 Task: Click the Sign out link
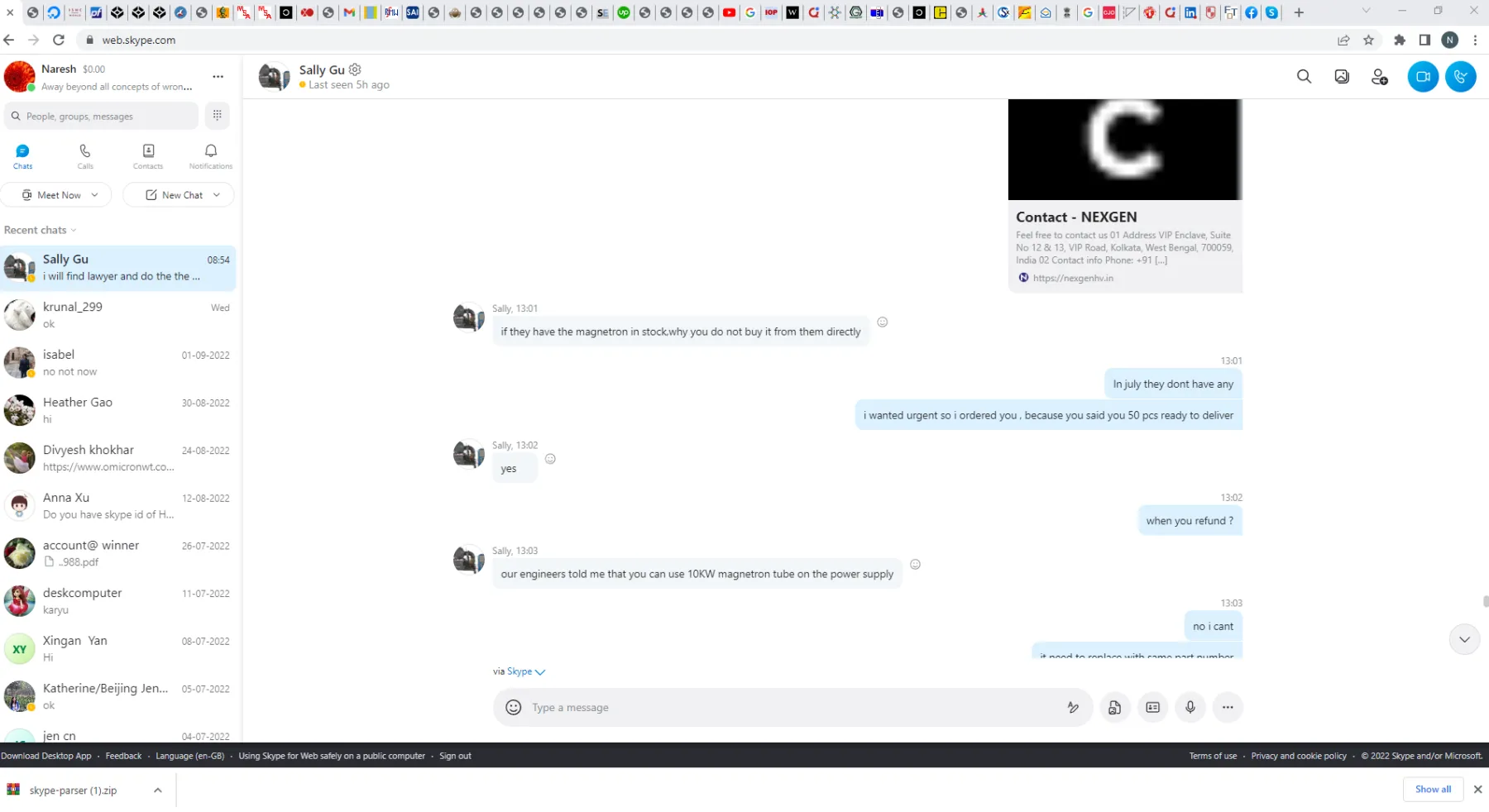455,756
